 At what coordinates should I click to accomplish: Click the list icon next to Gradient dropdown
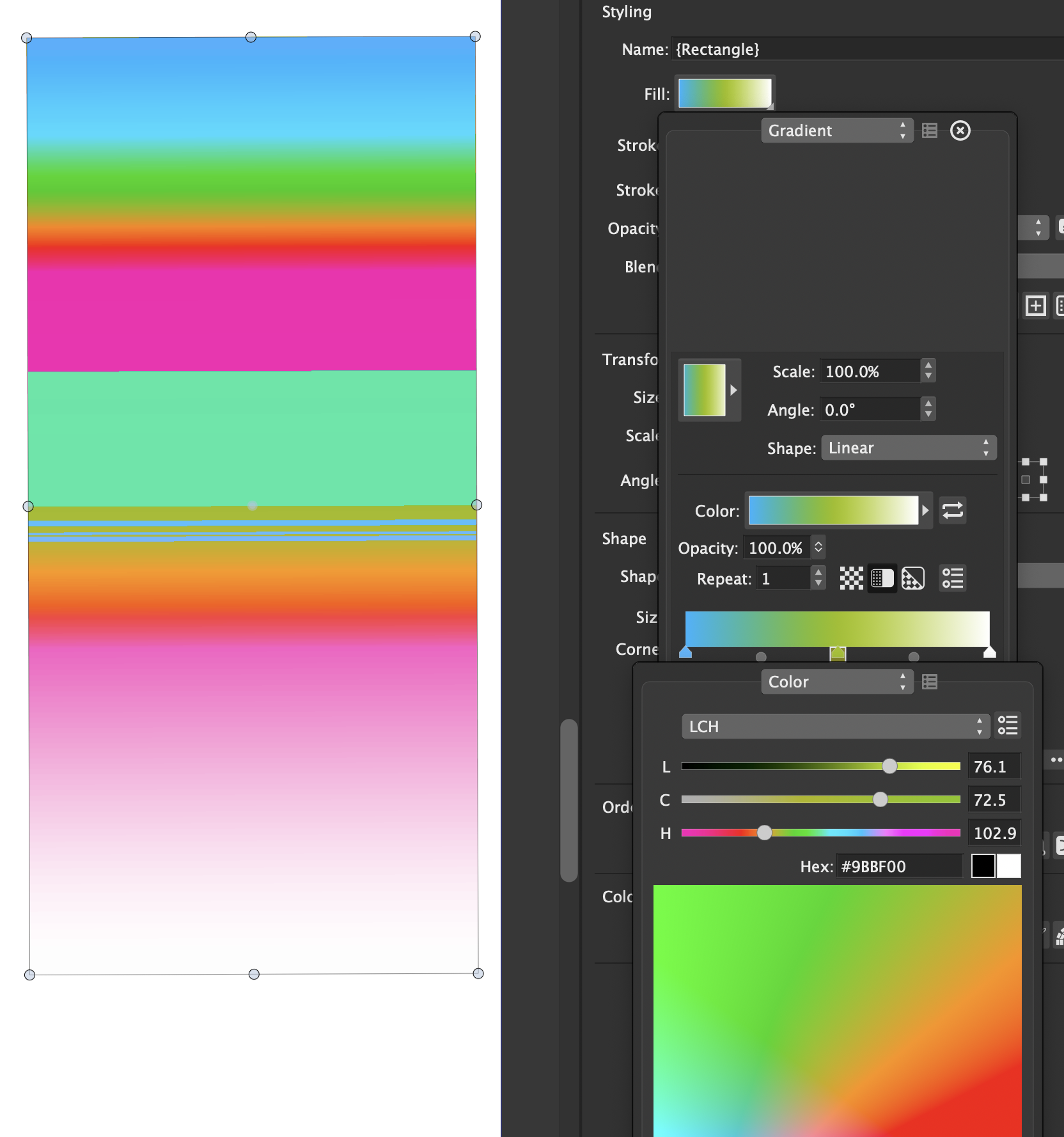(930, 130)
